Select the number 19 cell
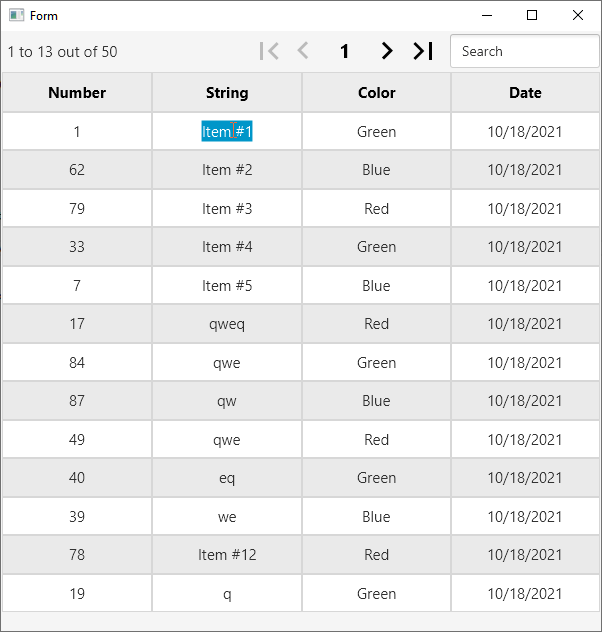The height and width of the screenshot is (632, 602). (x=77, y=594)
